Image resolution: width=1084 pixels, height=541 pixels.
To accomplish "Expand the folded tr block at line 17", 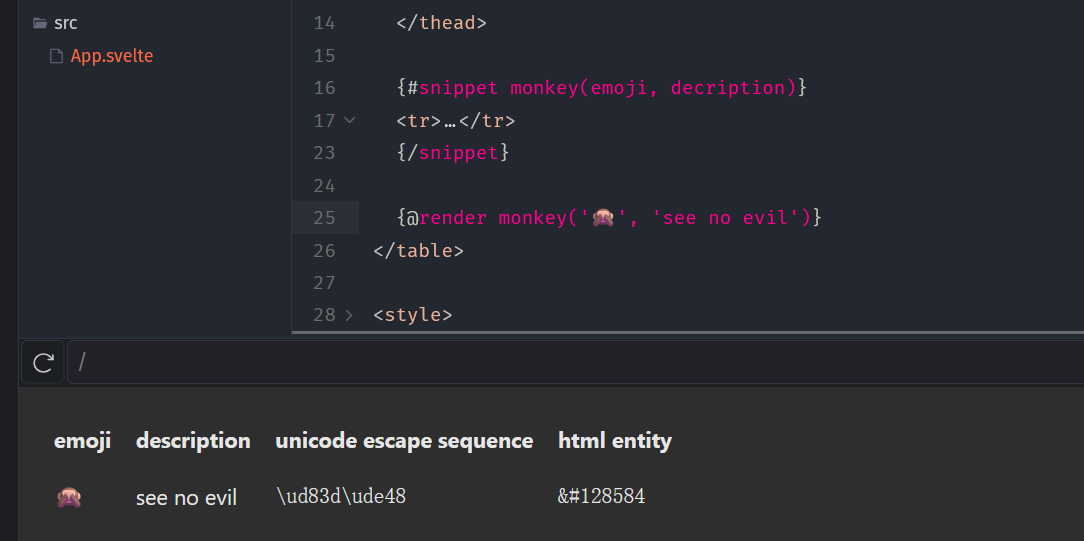I will 349,120.
